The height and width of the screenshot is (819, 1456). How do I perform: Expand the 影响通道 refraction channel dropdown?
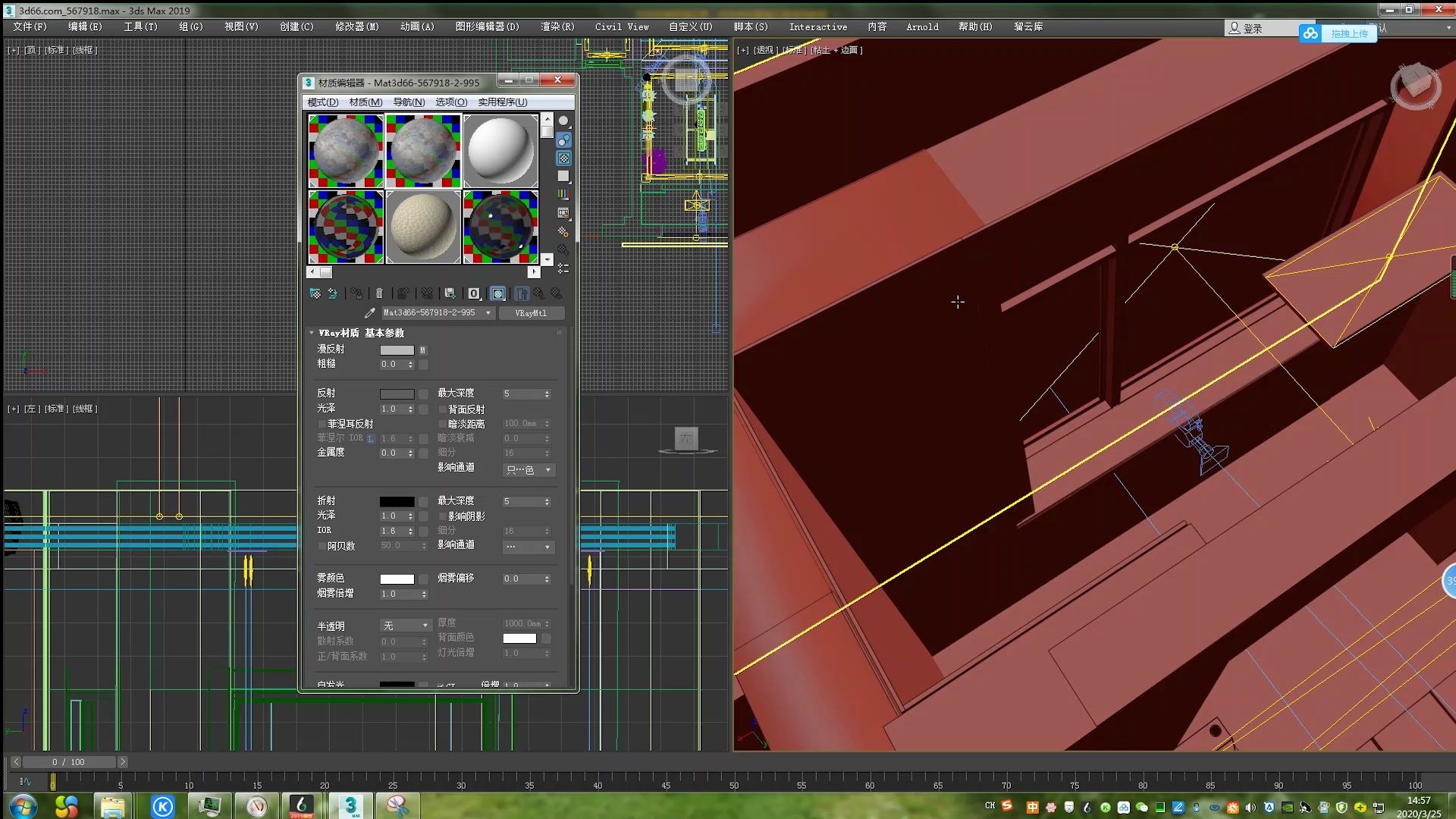545,546
